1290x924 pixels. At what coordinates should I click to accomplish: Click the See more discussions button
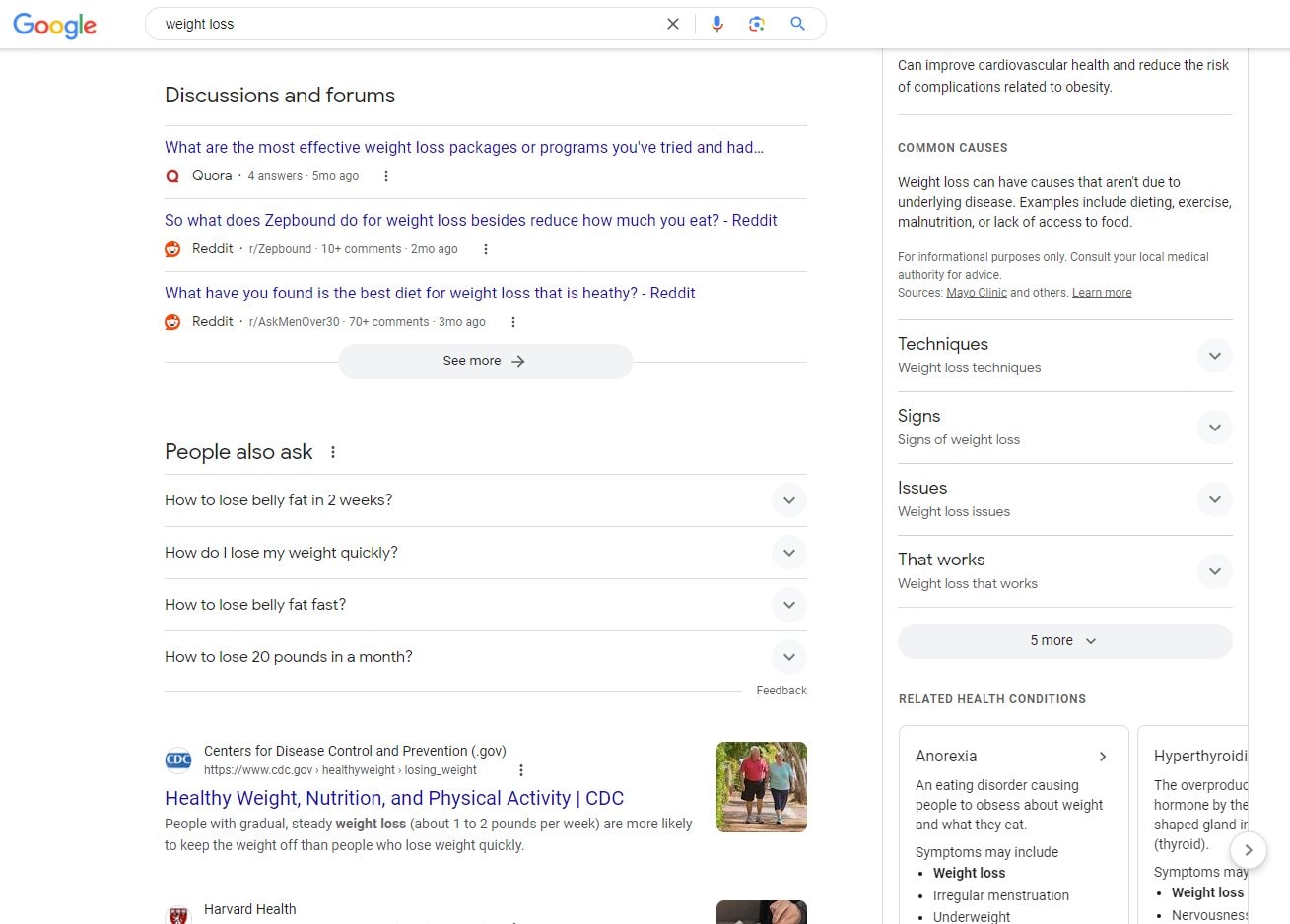click(x=485, y=361)
